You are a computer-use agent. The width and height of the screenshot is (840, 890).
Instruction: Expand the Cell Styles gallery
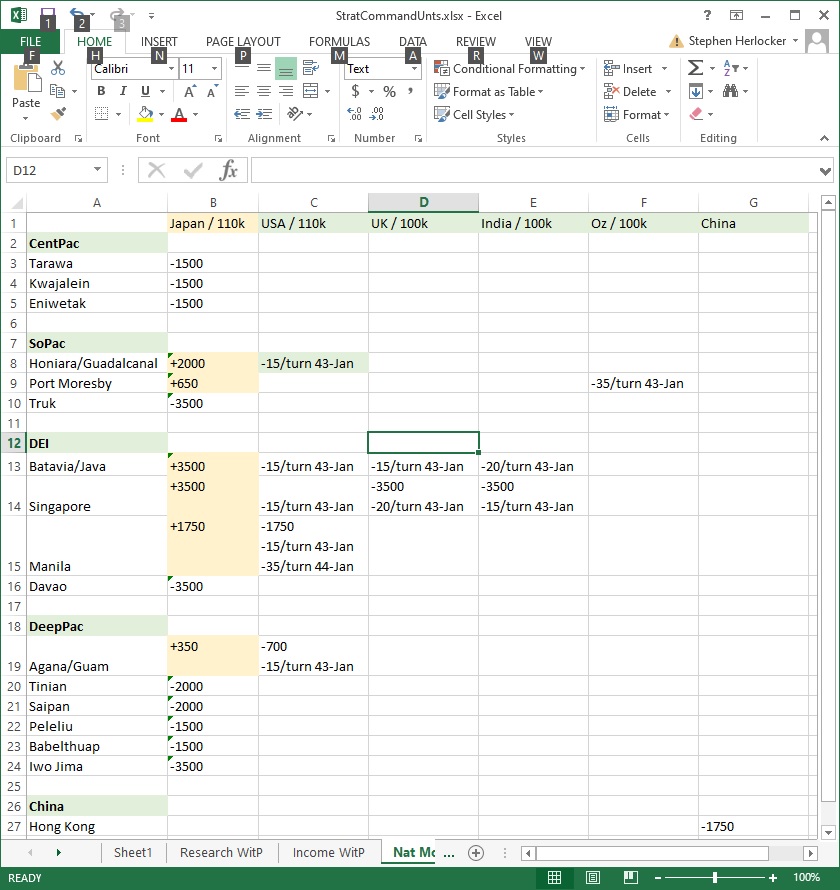tap(474, 115)
